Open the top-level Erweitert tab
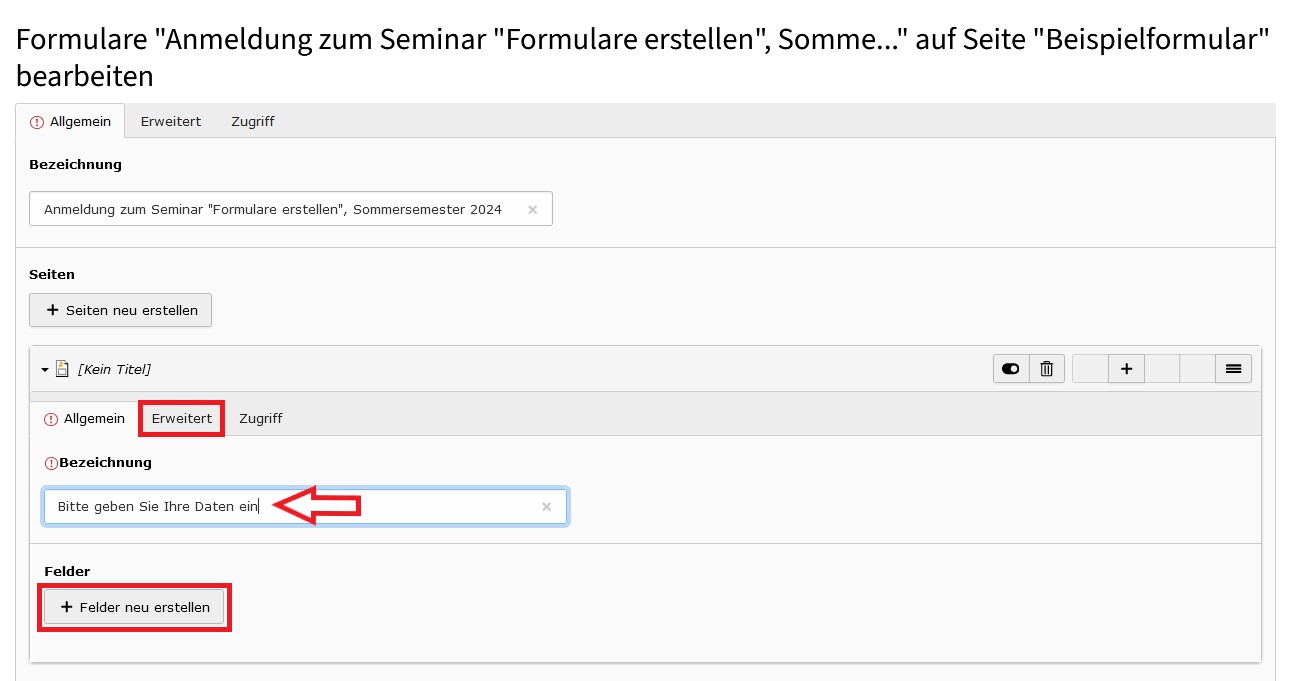Viewport: 1293px width, 681px height. [171, 121]
